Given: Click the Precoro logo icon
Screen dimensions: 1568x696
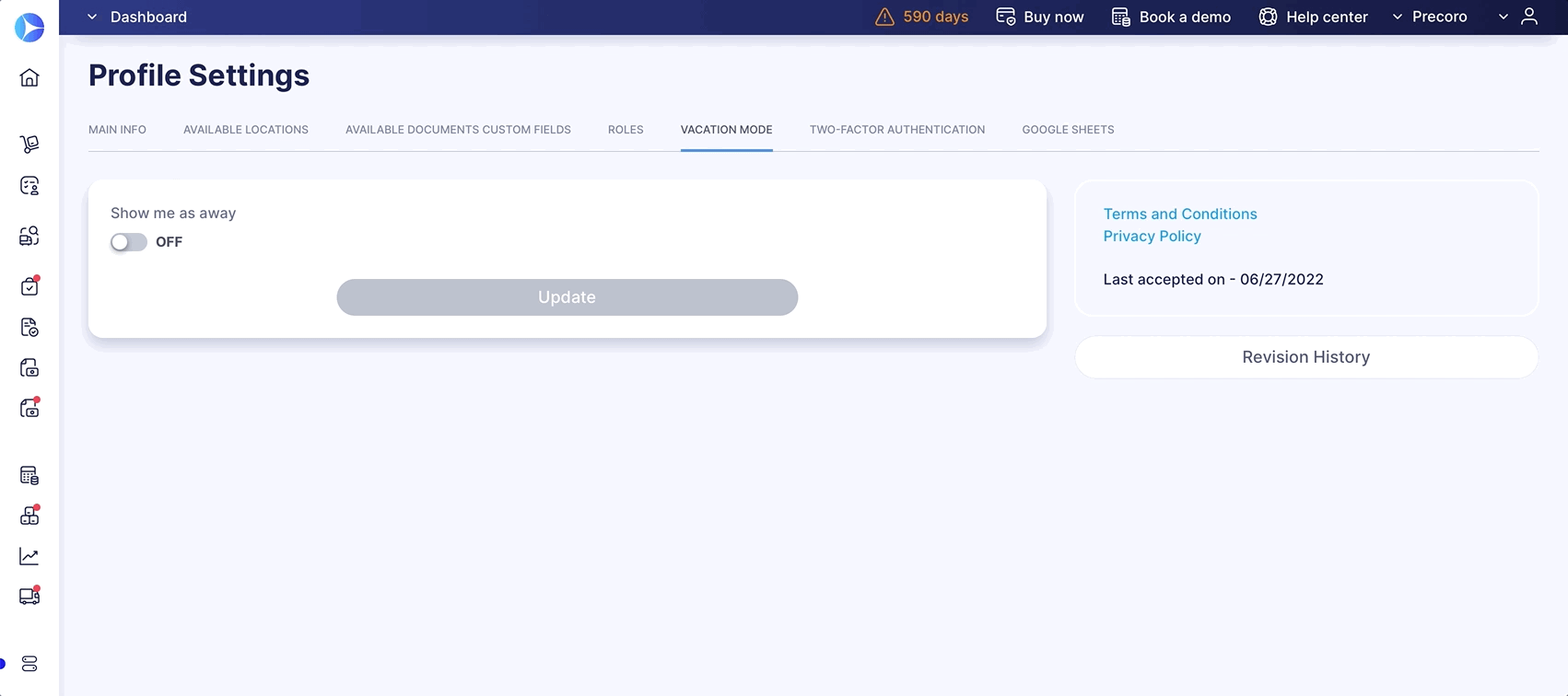Looking at the screenshot, I should [x=29, y=28].
